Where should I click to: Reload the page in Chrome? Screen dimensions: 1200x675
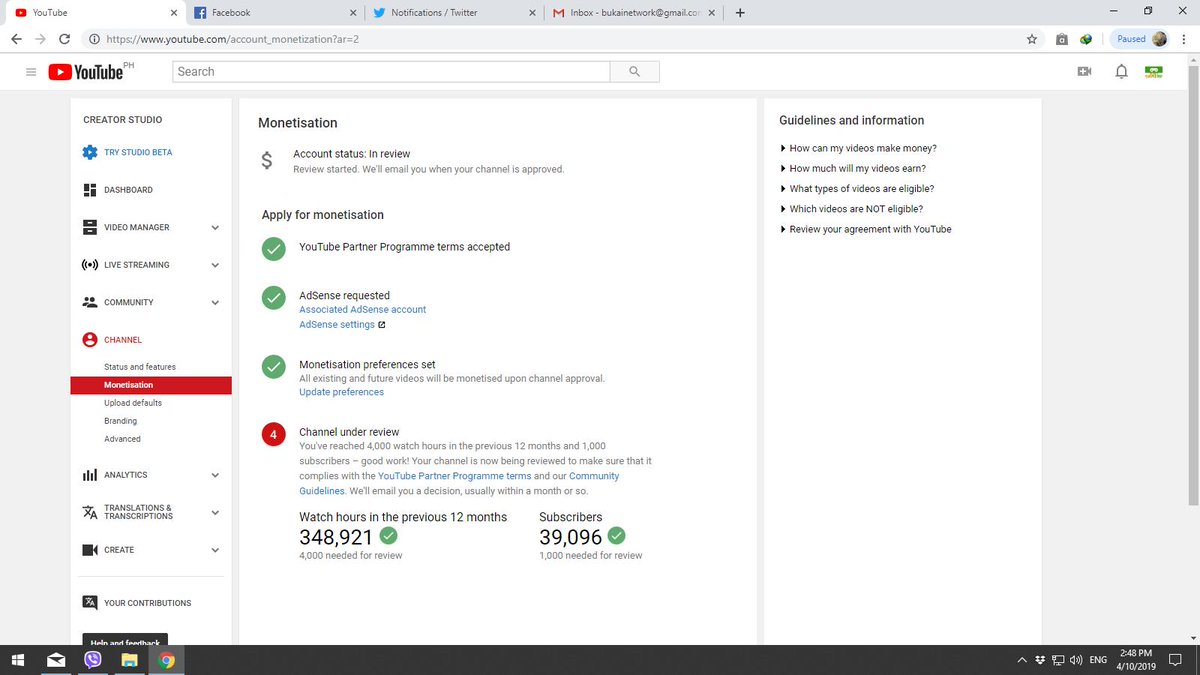[x=65, y=39]
